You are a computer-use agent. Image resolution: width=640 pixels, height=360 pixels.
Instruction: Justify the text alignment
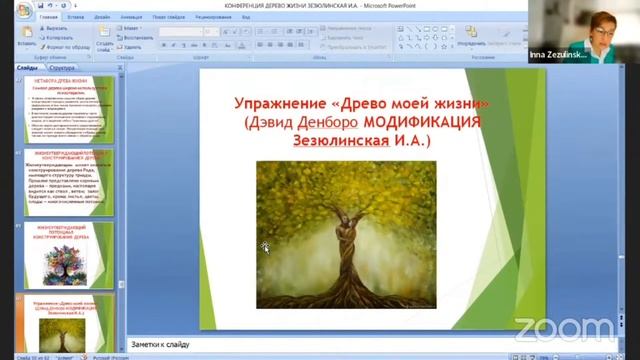[290, 45]
